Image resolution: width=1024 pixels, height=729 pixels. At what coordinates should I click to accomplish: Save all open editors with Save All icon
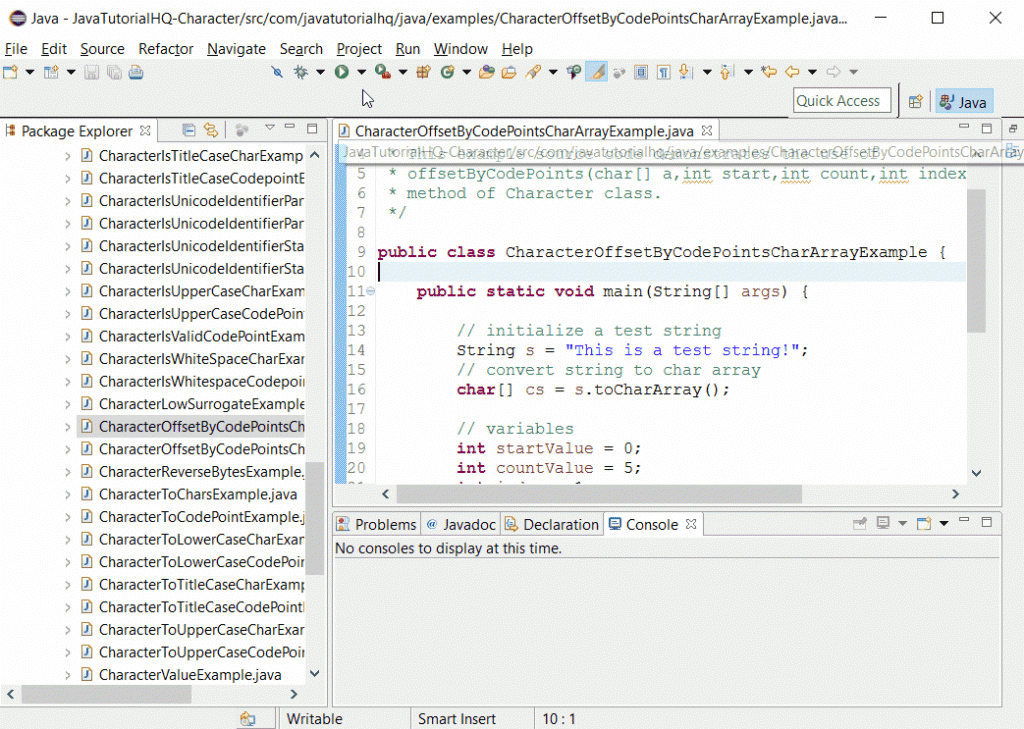click(x=113, y=72)
